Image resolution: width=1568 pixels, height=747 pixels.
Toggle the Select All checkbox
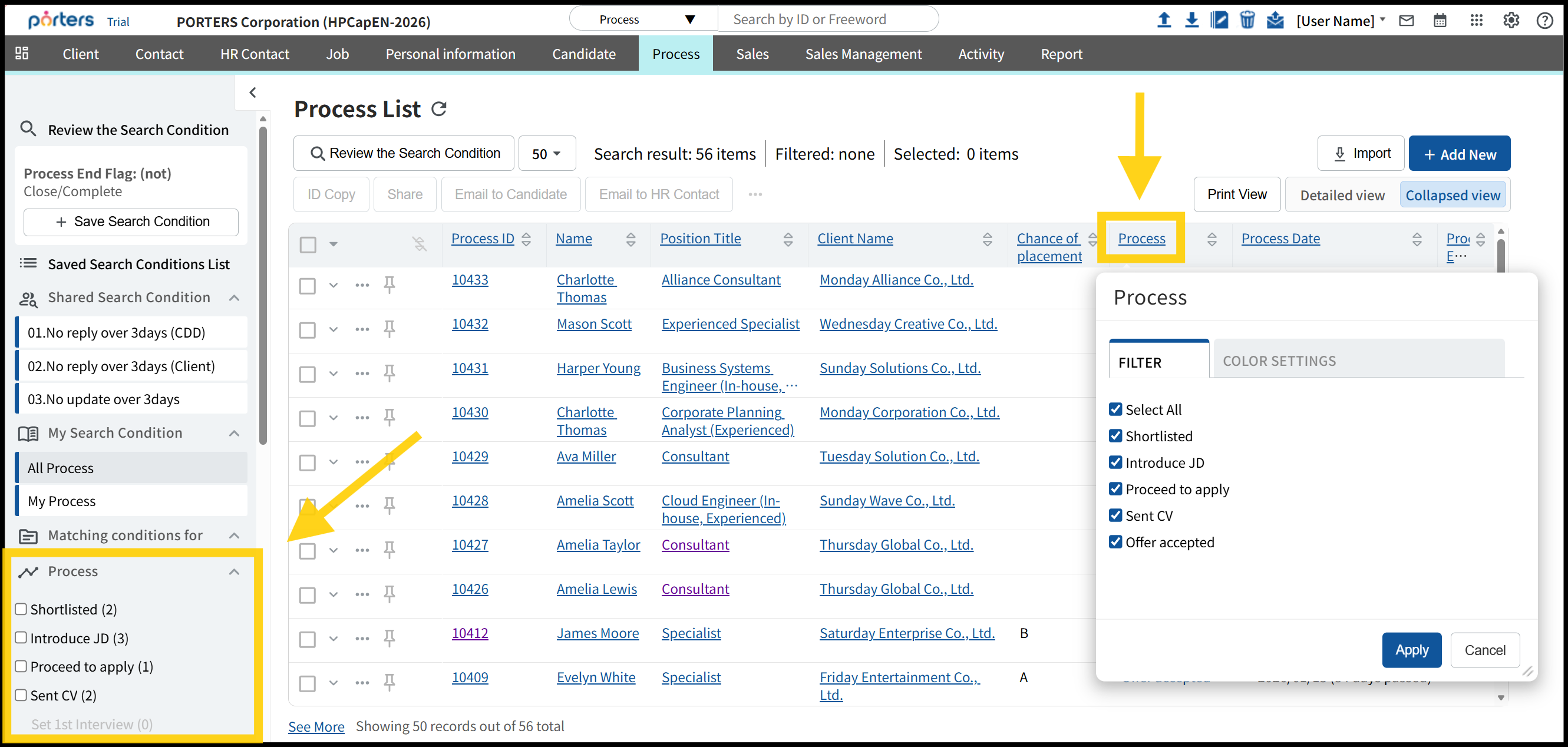(x=1115, y=409)
